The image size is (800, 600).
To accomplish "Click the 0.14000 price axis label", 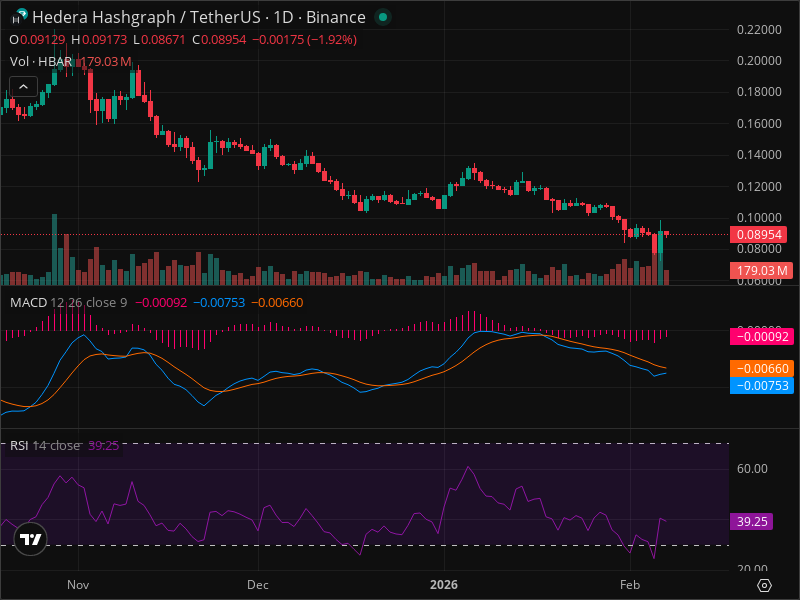I will tap(759, 155).
